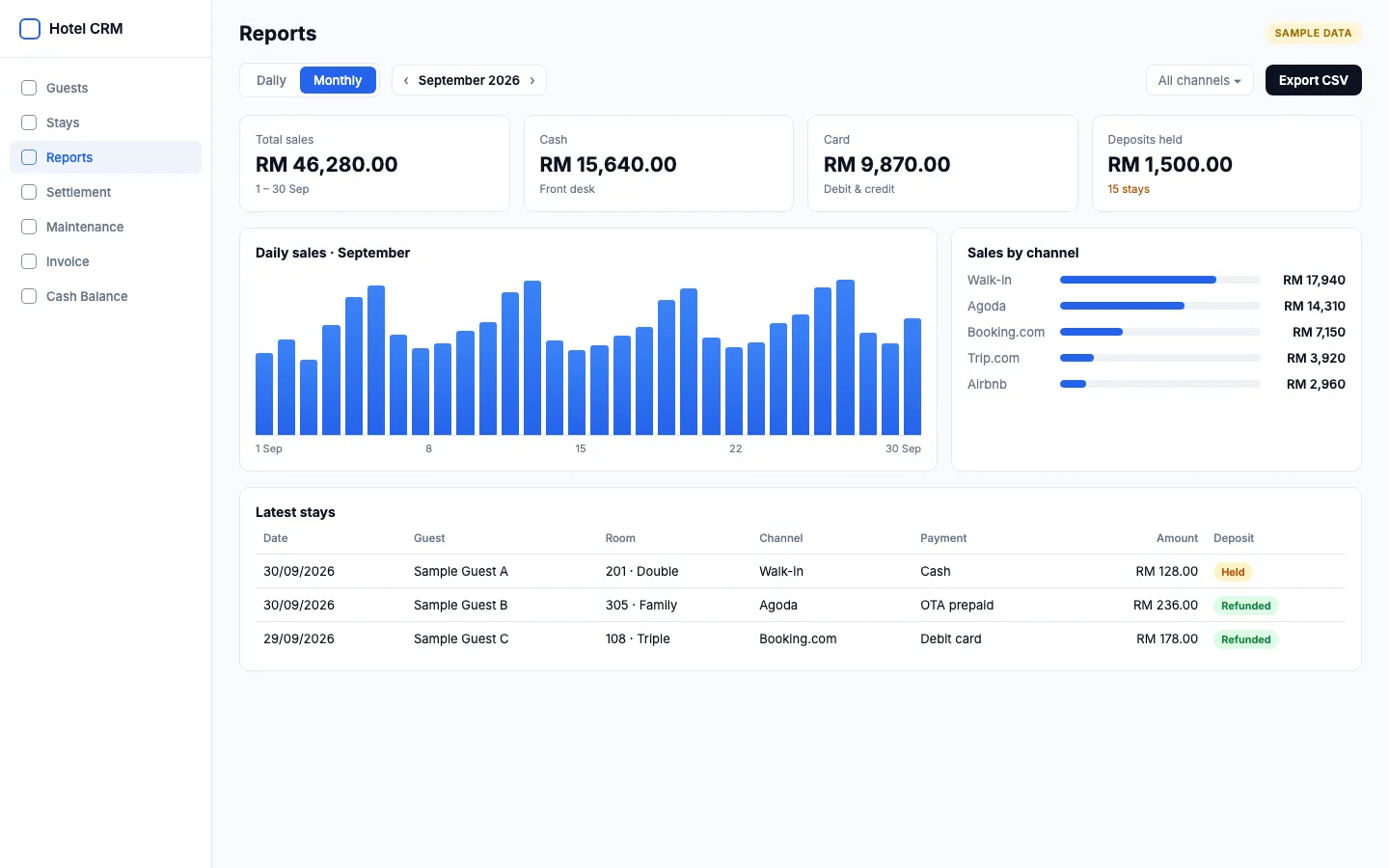Viewport: 1389px width, 868px height.
Task: Click the 201 · Double room cell
Action: pyautogui.click(x=642, y=571)
